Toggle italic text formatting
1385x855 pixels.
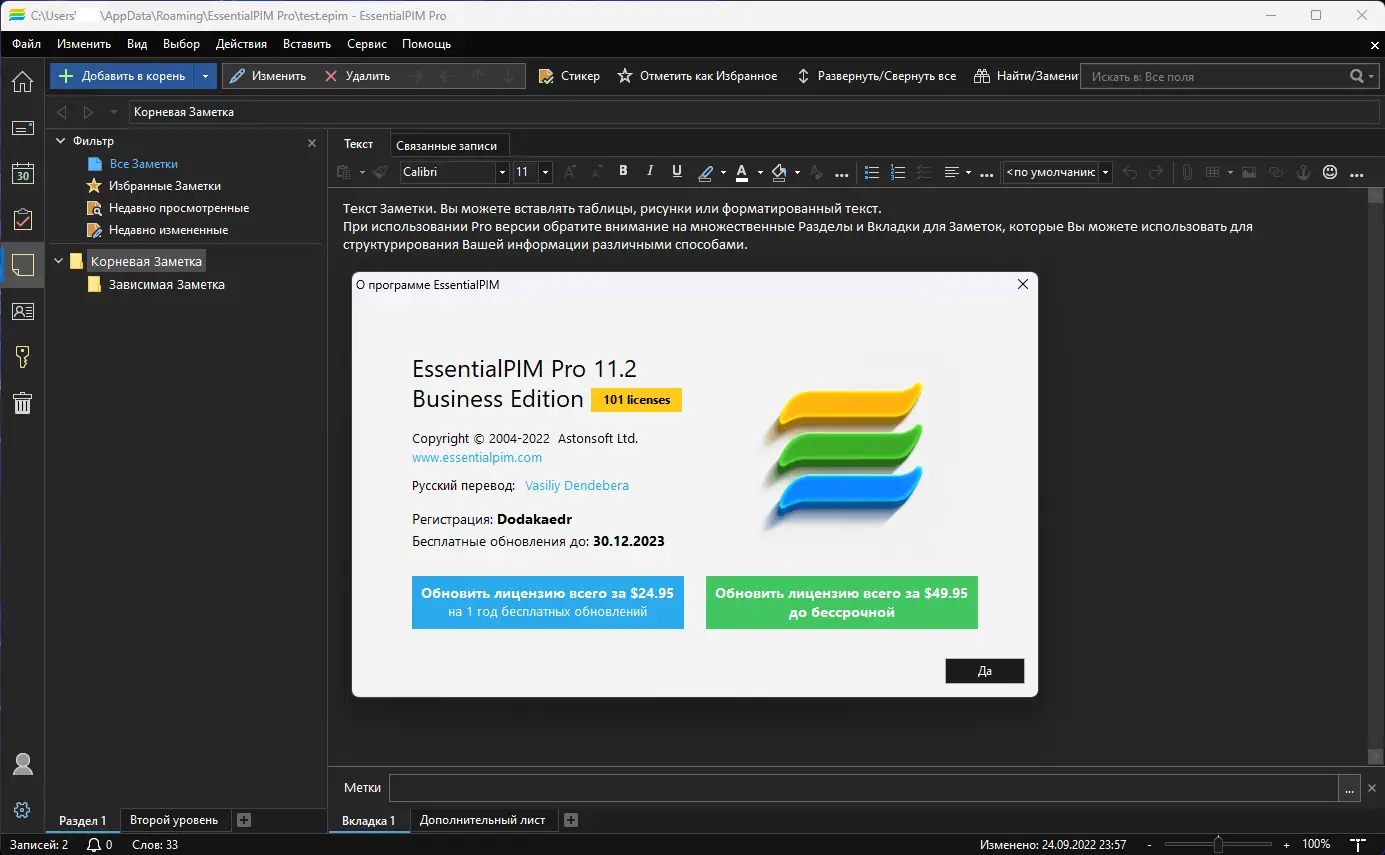650,172
